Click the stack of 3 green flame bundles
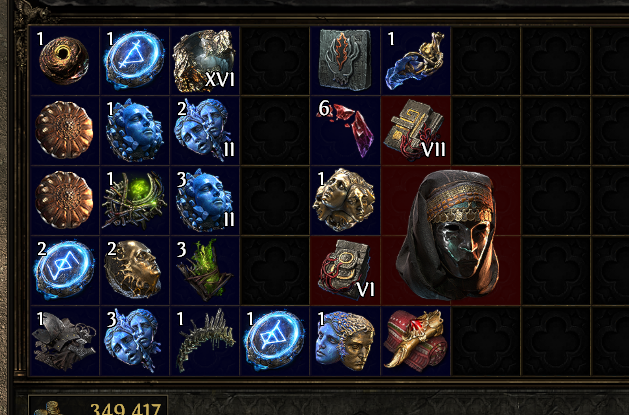Screen dimensions: 629x415 (205, 270)
